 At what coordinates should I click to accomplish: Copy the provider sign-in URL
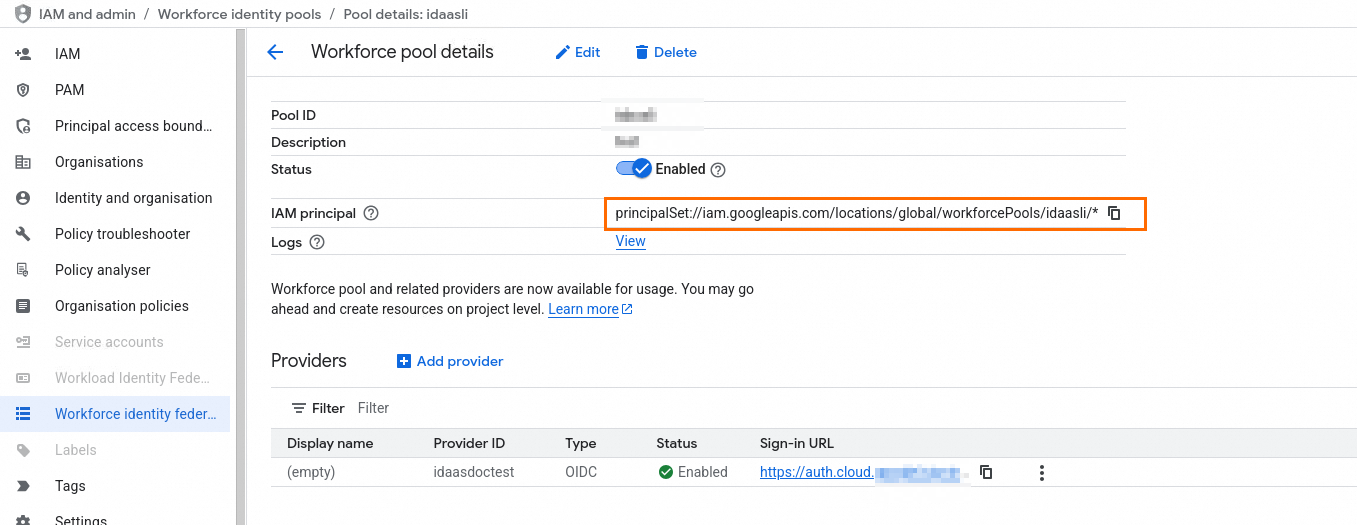tap(986, 472)
